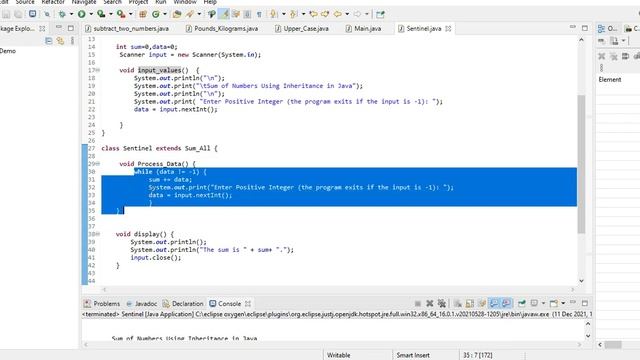The height and width of the screenshot is (360, 640).
Task: Switch to Upper_Case.java editor tab
Action: pyautogui.click(x=302, y=29)
